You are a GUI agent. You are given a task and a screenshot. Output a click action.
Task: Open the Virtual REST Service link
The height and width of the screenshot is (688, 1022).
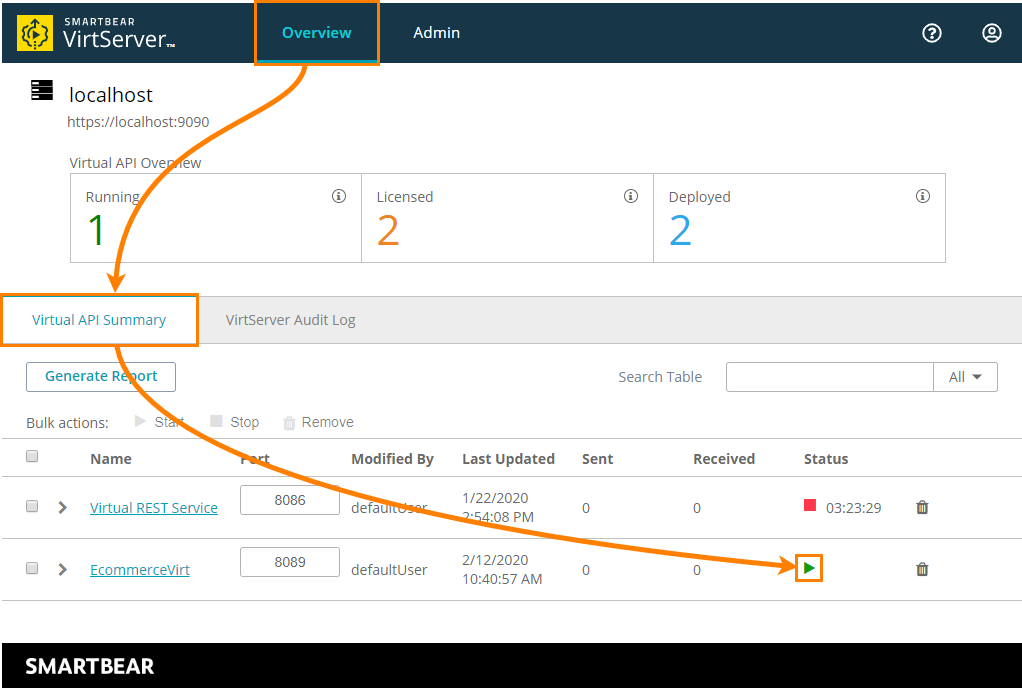pos(154,508)
